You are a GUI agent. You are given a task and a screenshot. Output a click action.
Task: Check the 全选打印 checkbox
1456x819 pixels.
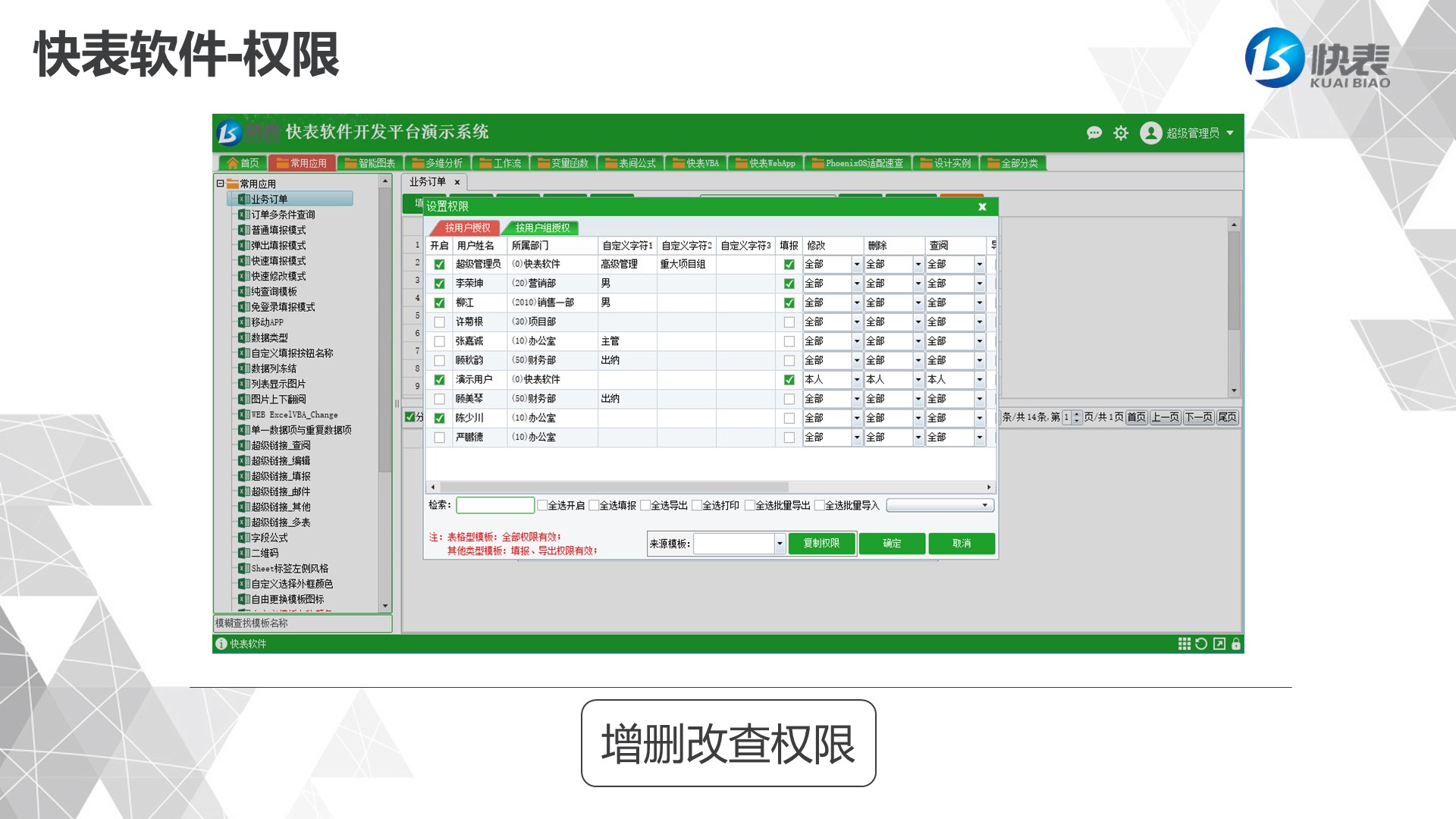(697, 505)
